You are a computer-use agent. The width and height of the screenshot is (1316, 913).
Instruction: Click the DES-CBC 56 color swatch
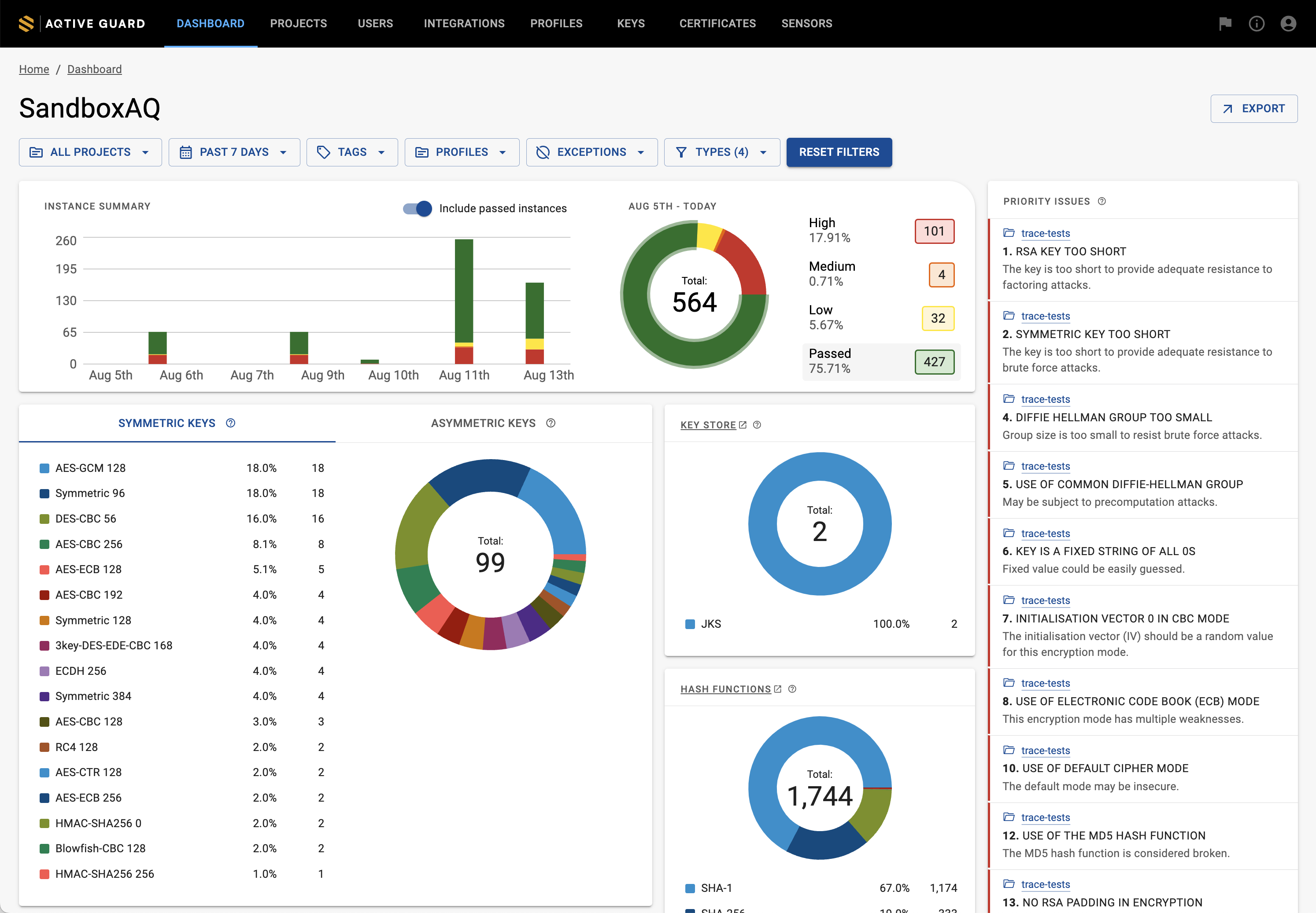point(44,519)
